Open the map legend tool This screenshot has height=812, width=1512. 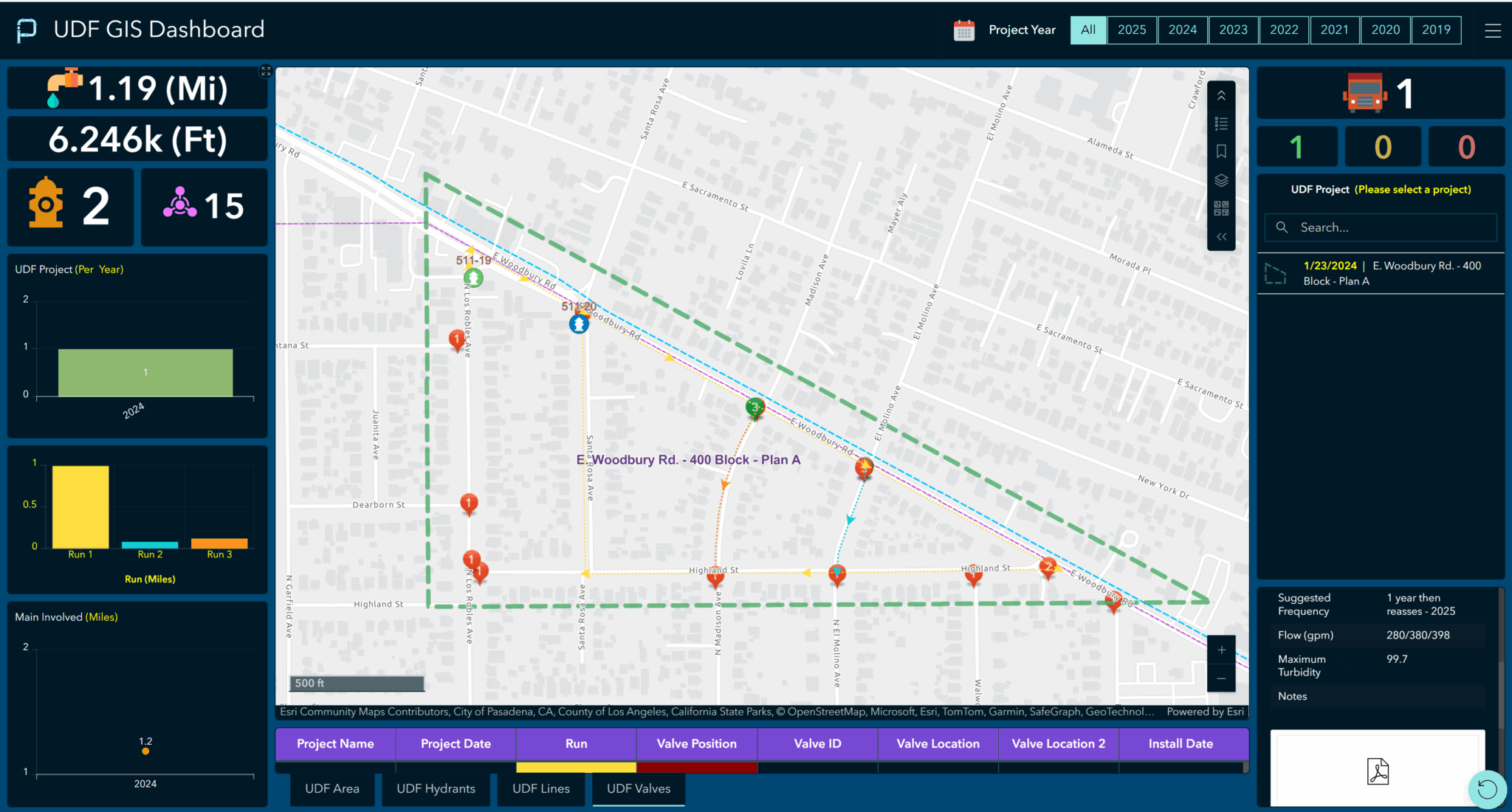point(1221,123)
